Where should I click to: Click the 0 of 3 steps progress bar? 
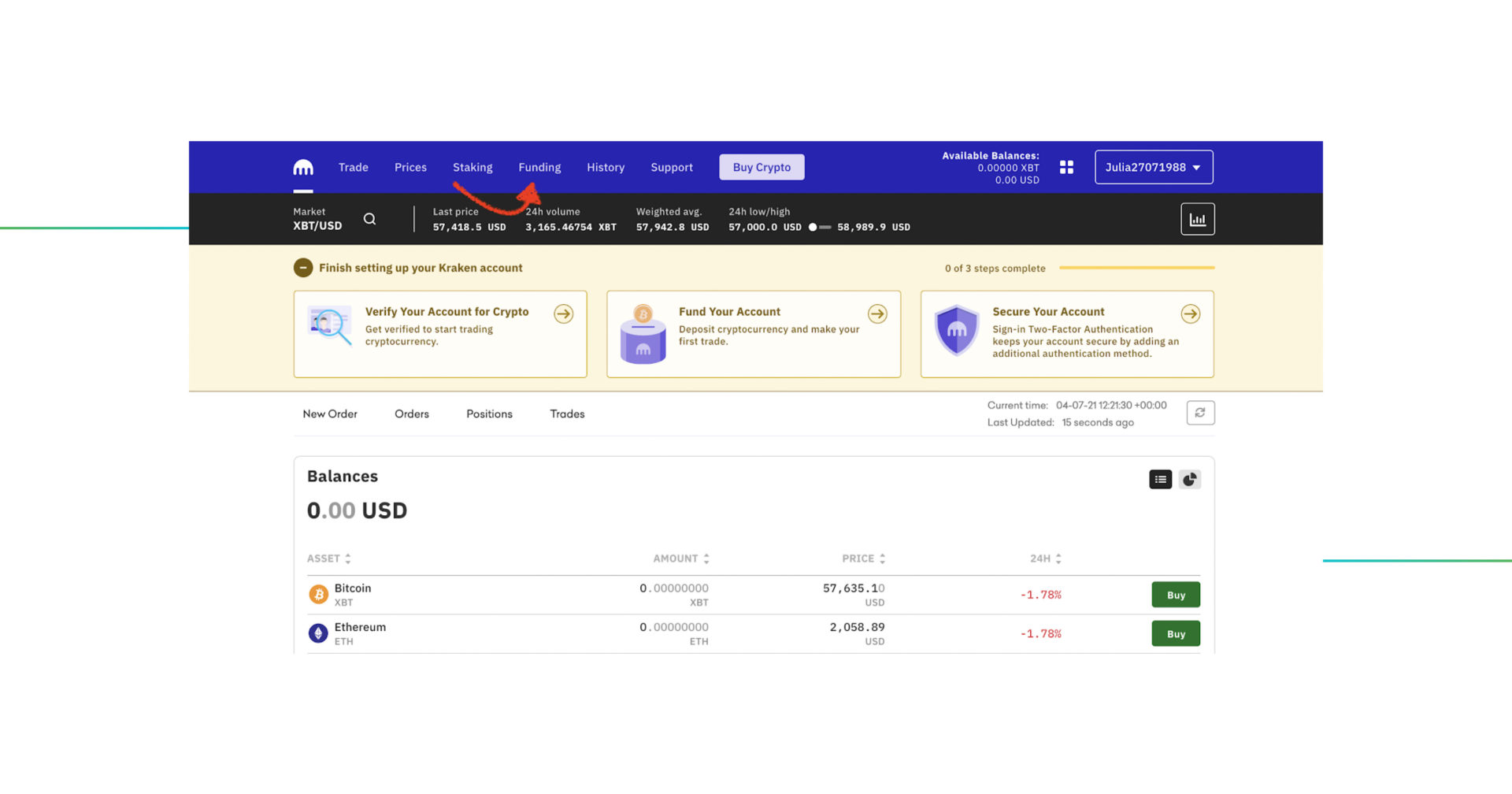[x=1136, y=268]
